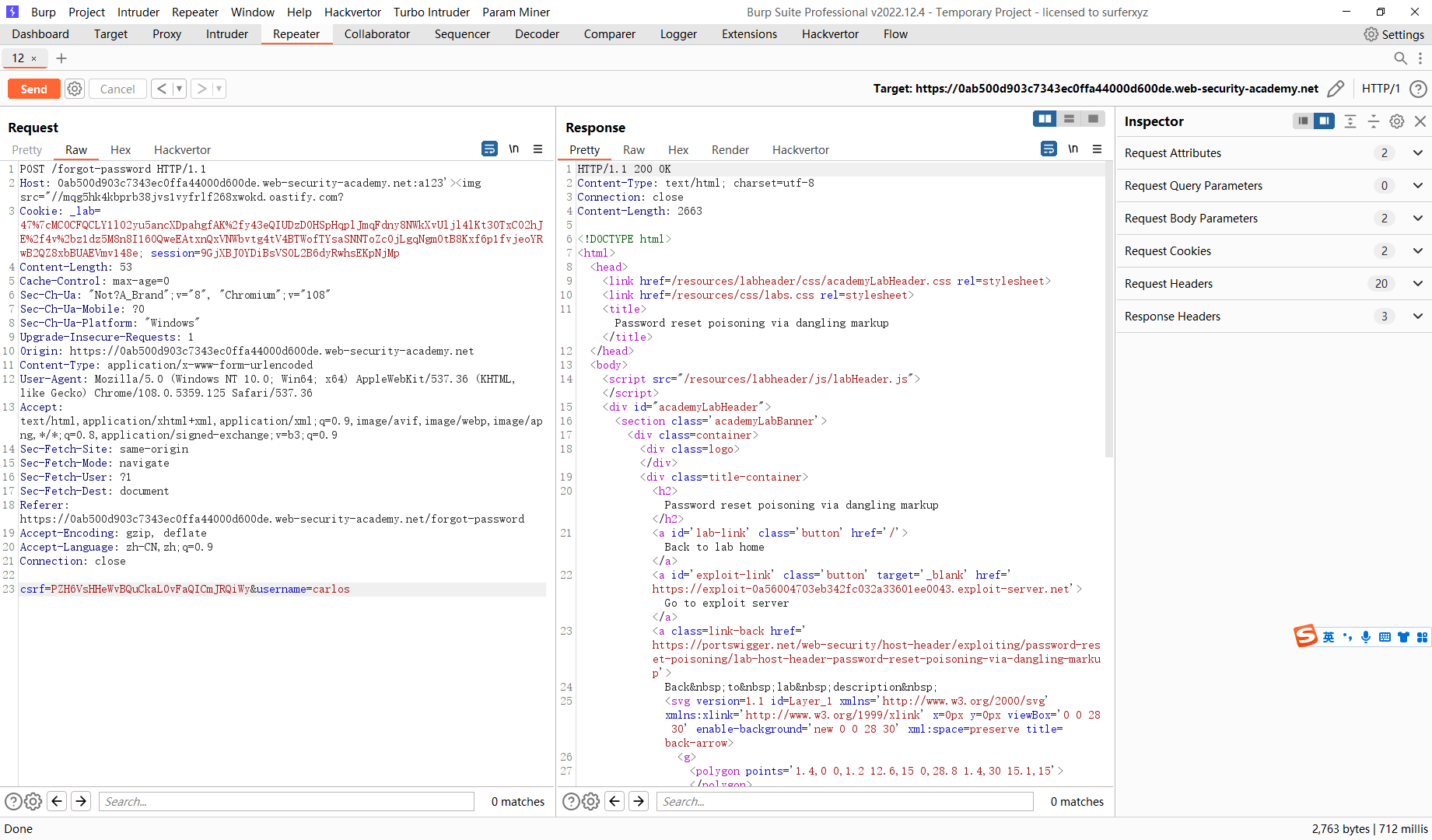1432x840 pixels.
Task: Open the Logger tab
Action: tap(678, 34)
